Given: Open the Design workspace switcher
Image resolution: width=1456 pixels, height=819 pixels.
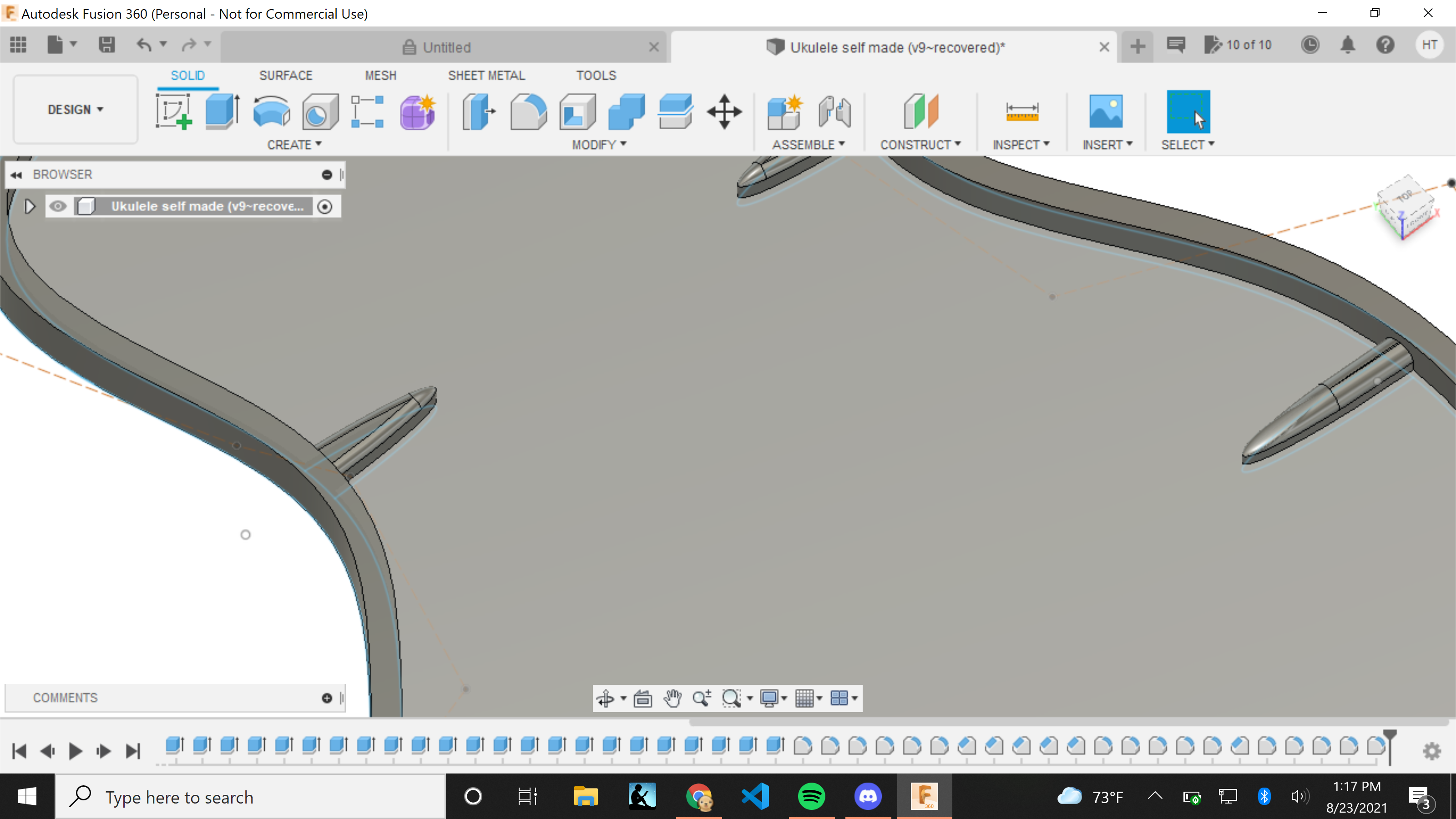Looking at the screenshot, I should (x=75, y=110).
